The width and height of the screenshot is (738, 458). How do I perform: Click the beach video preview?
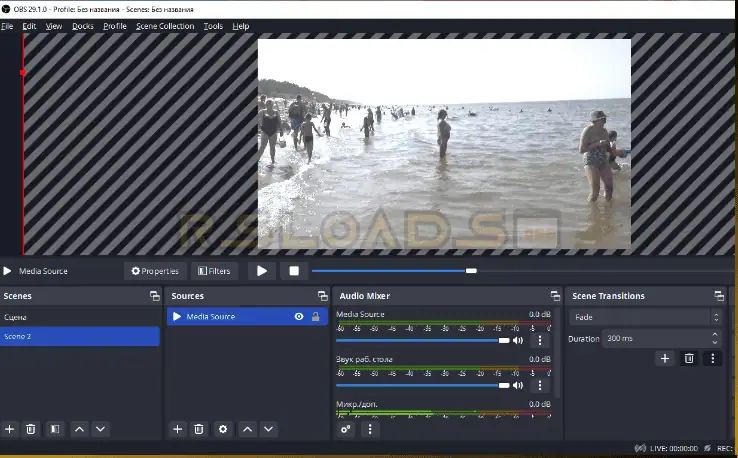pyautogui.click(x=444, y=144)
